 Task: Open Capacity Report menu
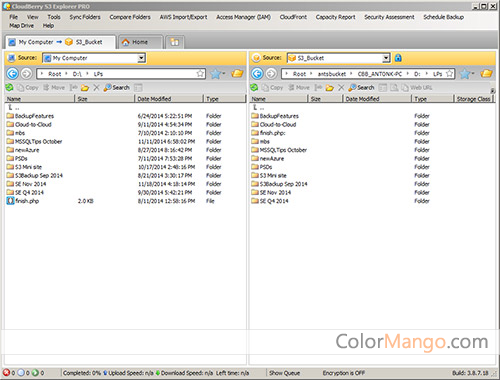coord(335,17)
